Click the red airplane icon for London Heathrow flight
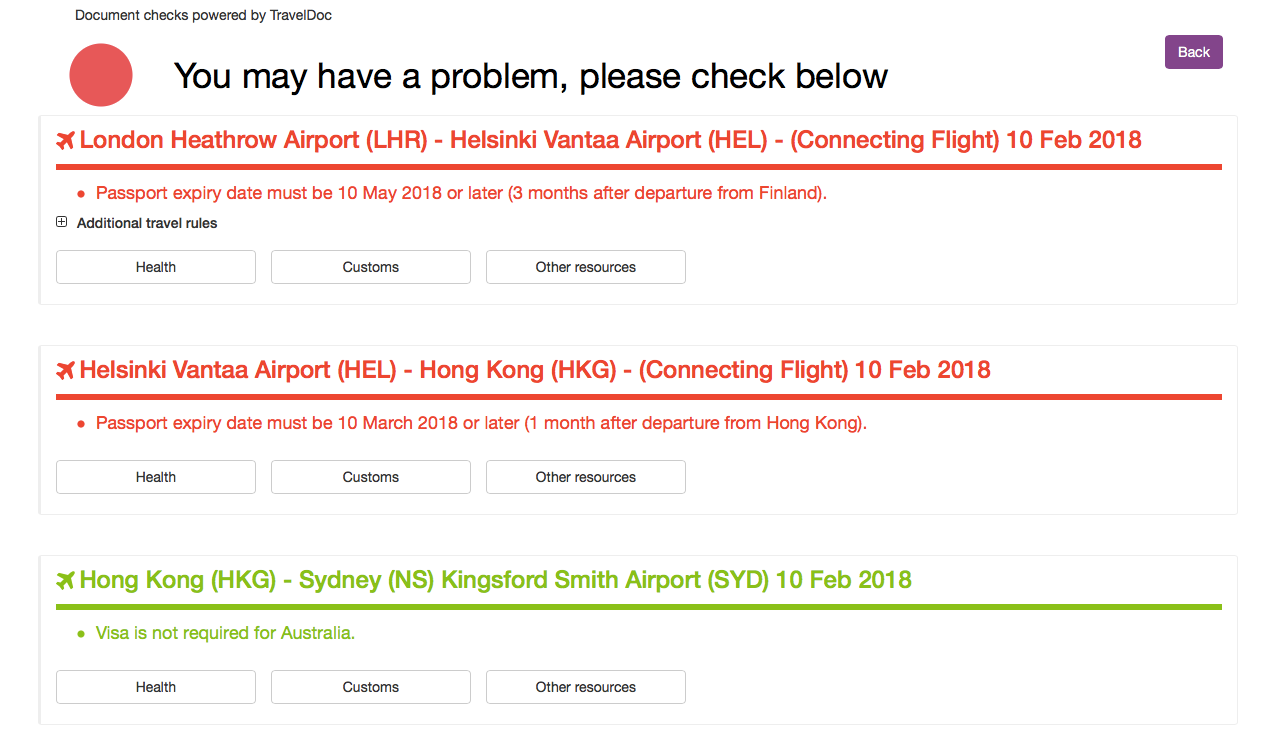Viewport: 1287px width, 738px height. (x=66, y=141)
